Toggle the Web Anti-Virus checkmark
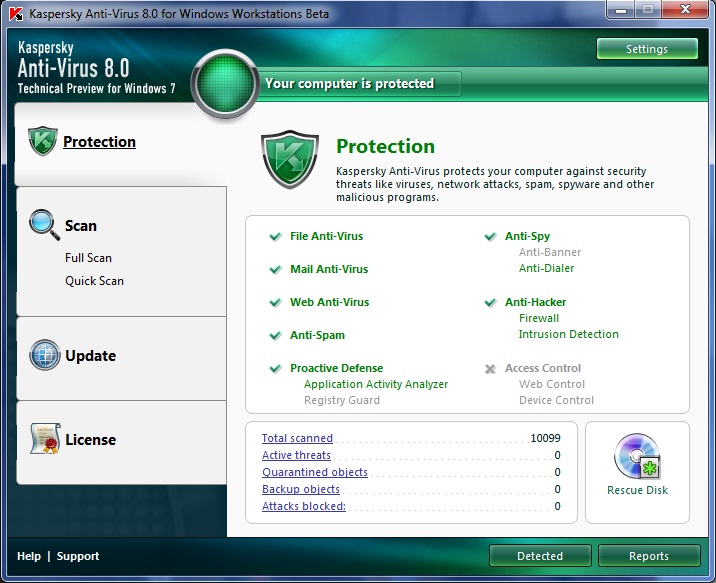This screenshot has height=583, width=716. pos(275,302)
